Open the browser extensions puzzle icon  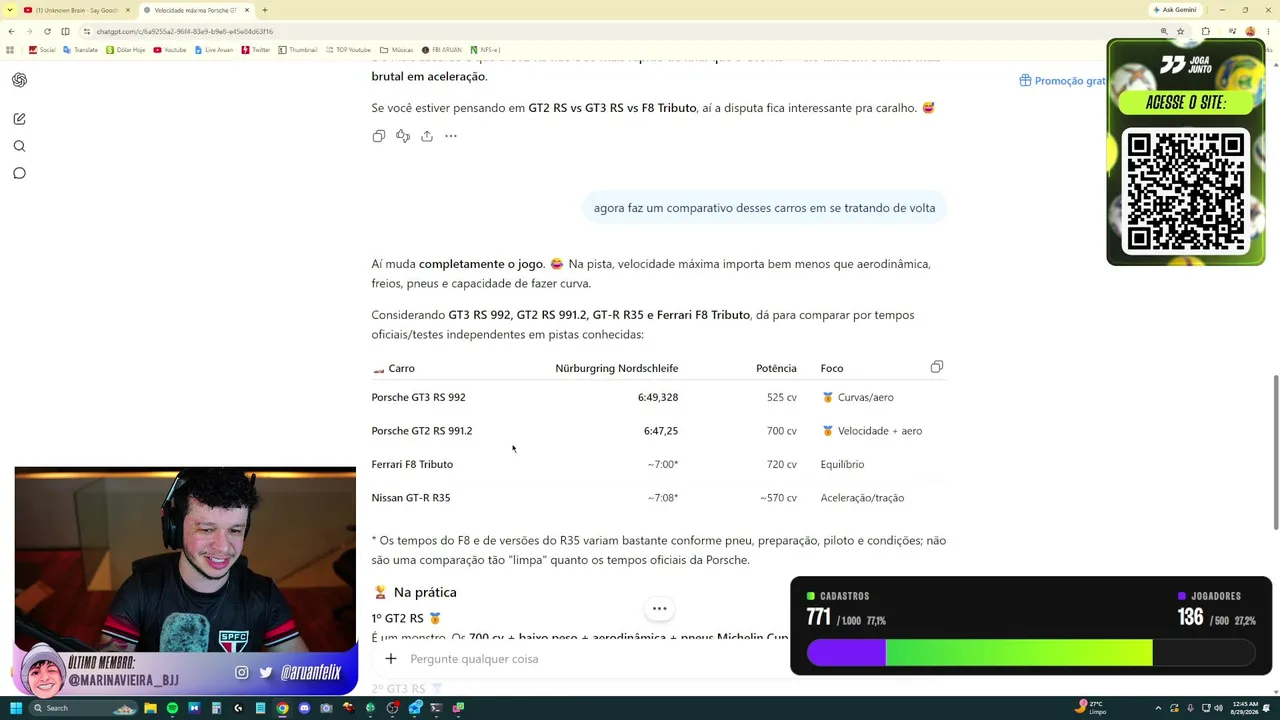pyautogui.click(x=1206, y=31)
